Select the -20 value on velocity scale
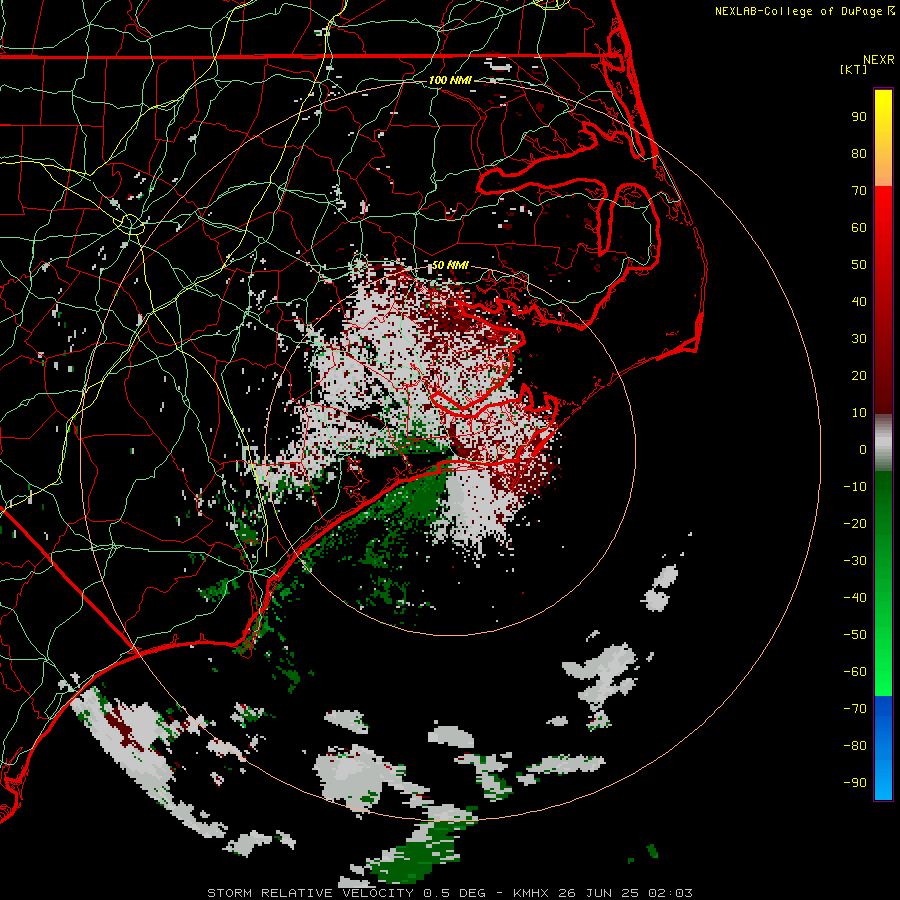Viewport: 900px width, 900px height. coord(855,523)
